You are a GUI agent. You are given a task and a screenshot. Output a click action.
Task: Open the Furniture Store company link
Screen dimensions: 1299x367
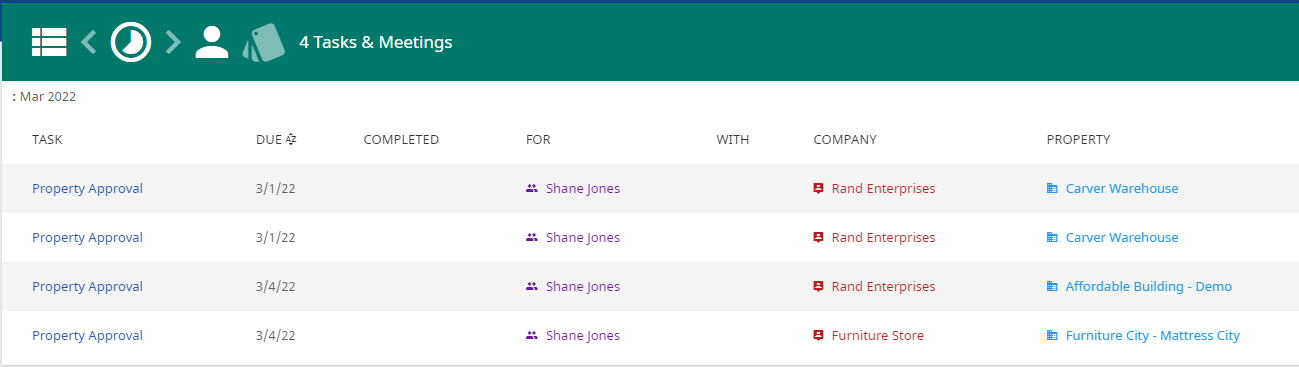(x=878, y=336)
